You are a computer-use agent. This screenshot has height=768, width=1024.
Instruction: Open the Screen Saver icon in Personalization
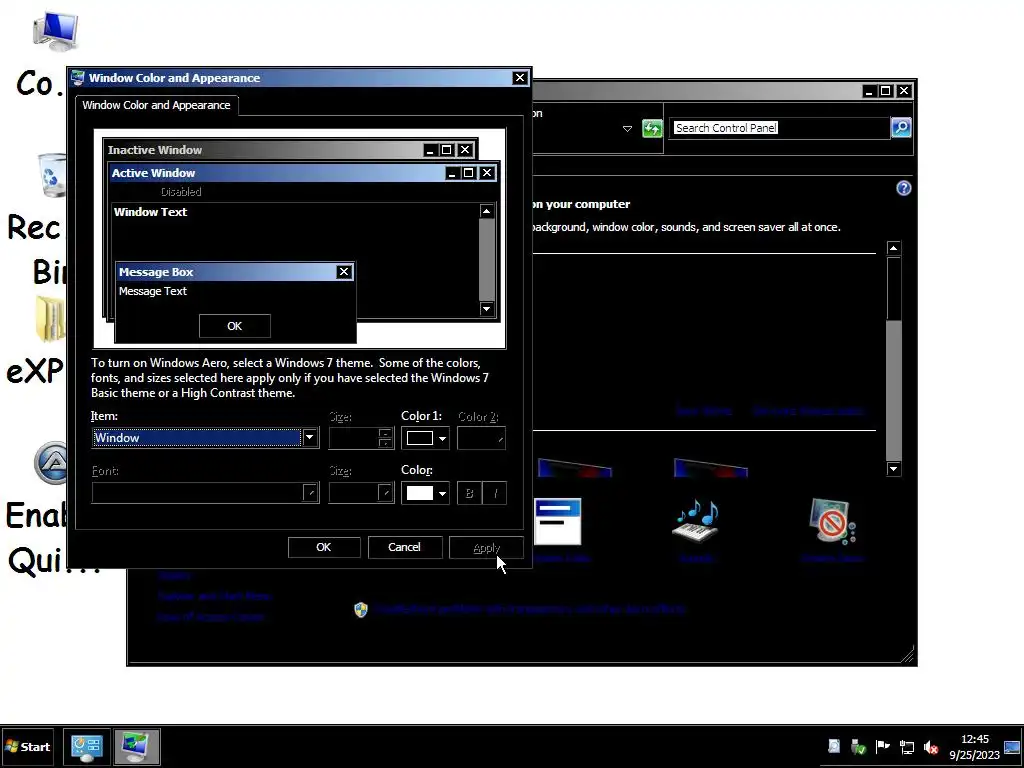[832, 521]
